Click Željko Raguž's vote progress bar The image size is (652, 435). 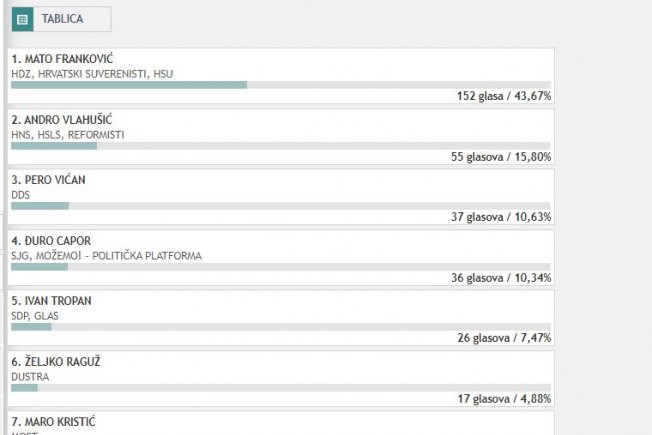(x=281, y=388)
